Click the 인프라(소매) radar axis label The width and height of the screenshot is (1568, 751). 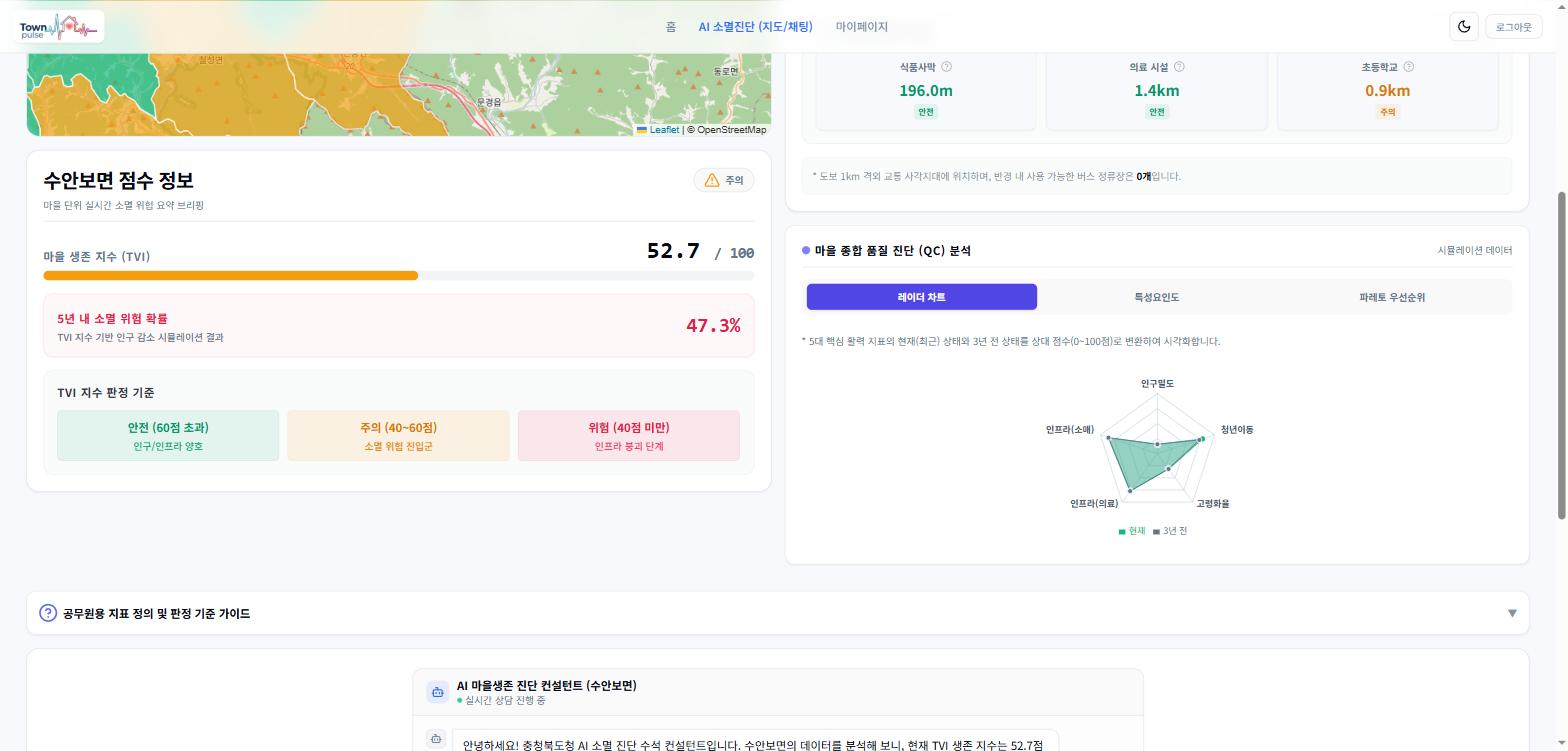pos(1069,430)
